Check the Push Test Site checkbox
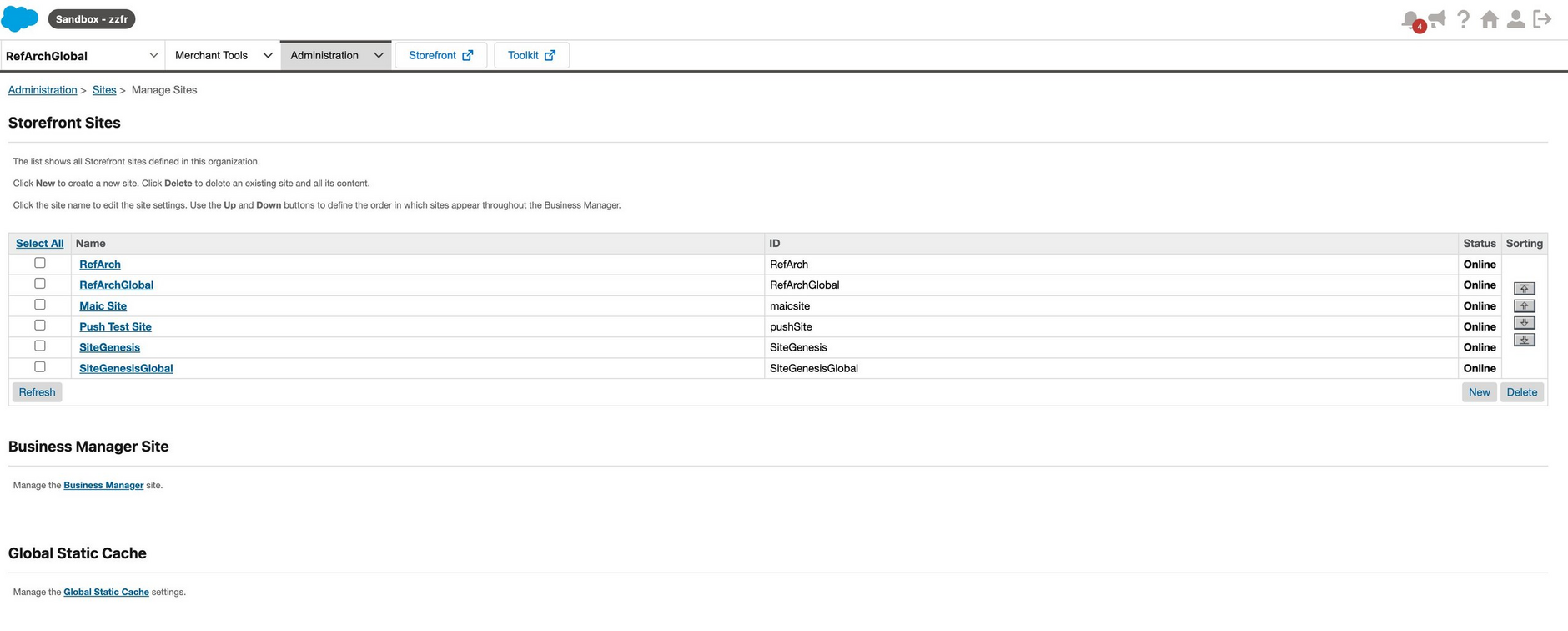Viewport: 1568px width, 631px height. tap(39, 326)
